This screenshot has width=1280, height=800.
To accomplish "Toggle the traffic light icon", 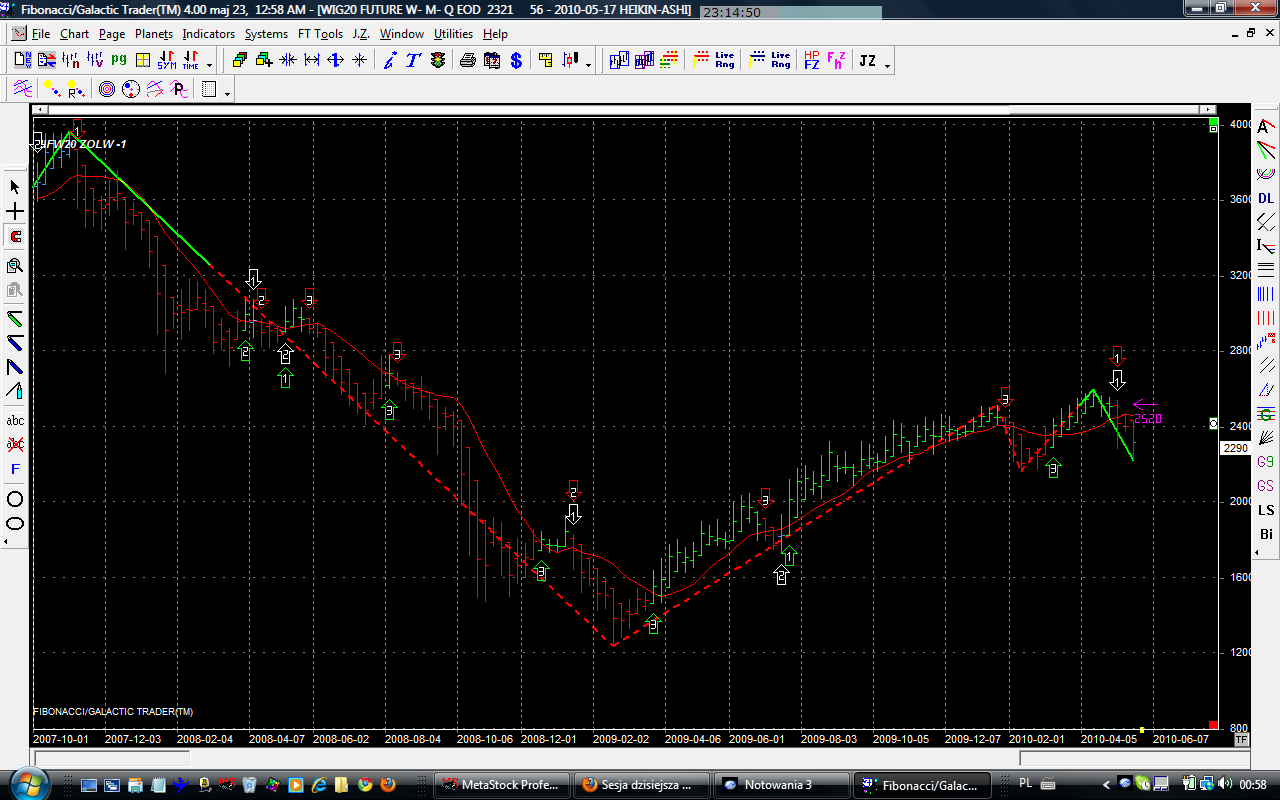I will (438, 60).
